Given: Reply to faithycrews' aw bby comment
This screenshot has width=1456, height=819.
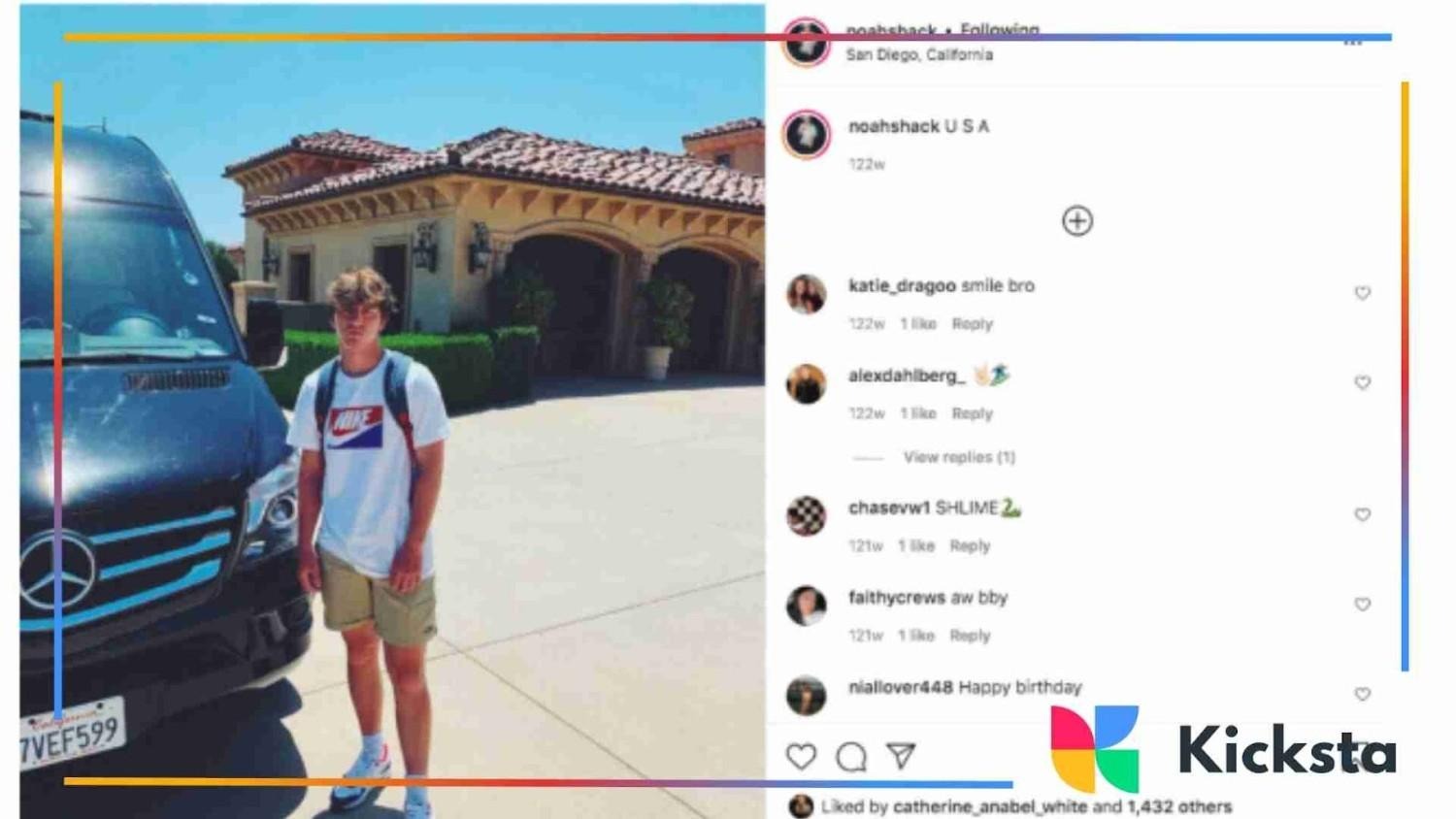Looking at the screenshot, I should point(970,636).
